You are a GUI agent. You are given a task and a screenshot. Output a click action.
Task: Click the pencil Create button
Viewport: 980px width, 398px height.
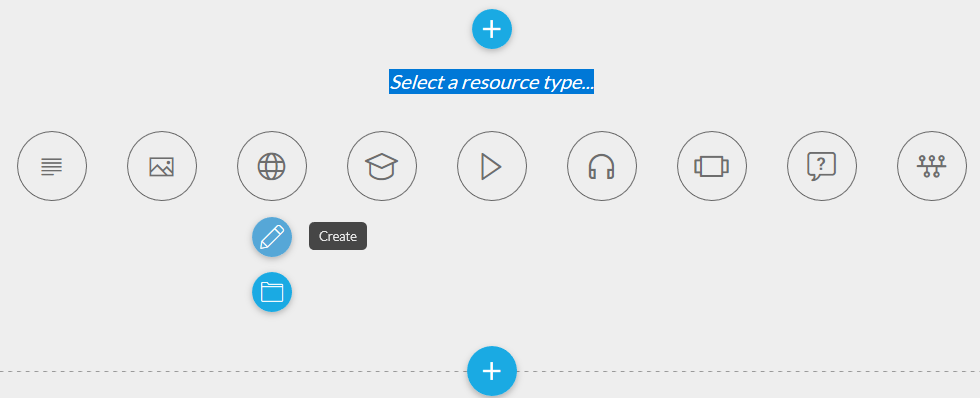(272, 237)
